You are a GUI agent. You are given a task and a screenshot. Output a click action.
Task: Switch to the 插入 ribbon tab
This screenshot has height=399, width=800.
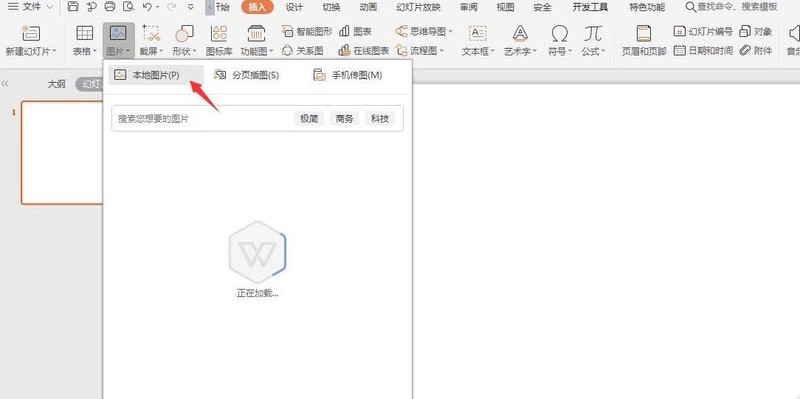click(257, 7)
